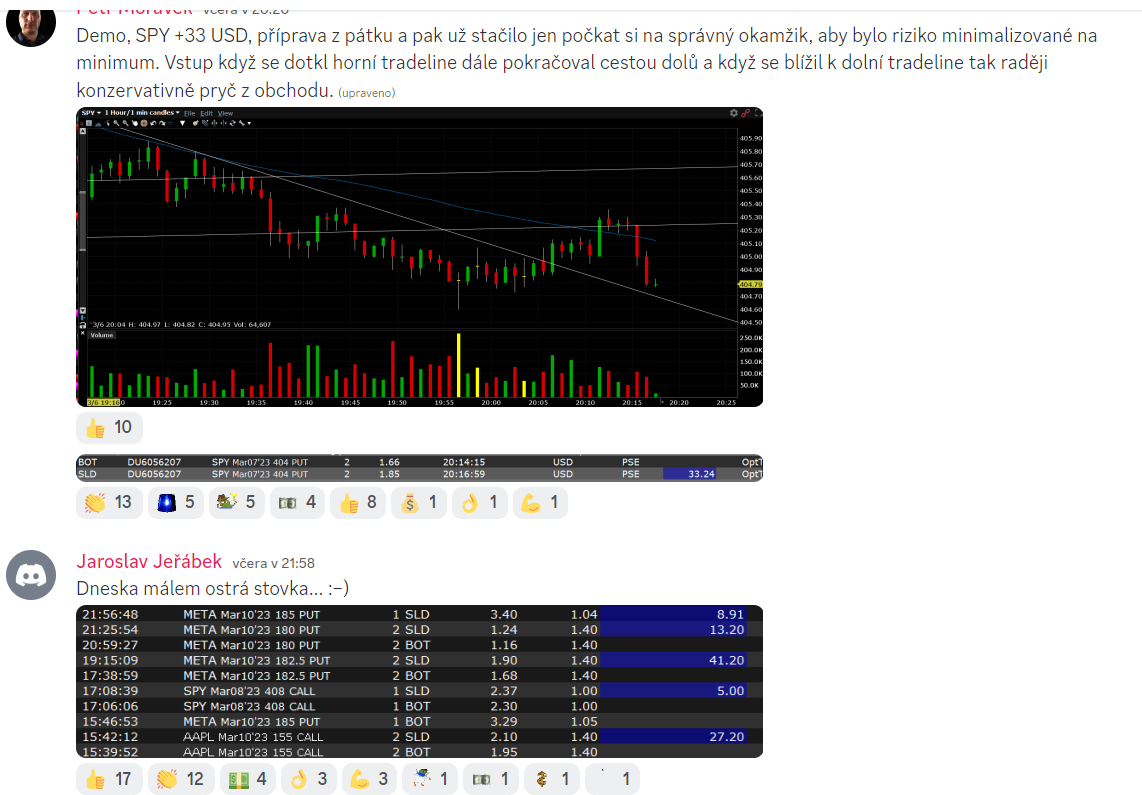Toggle the clapping hands reaction with 12
Viewport: 1142px width, 795px height.
pos(181,779)
